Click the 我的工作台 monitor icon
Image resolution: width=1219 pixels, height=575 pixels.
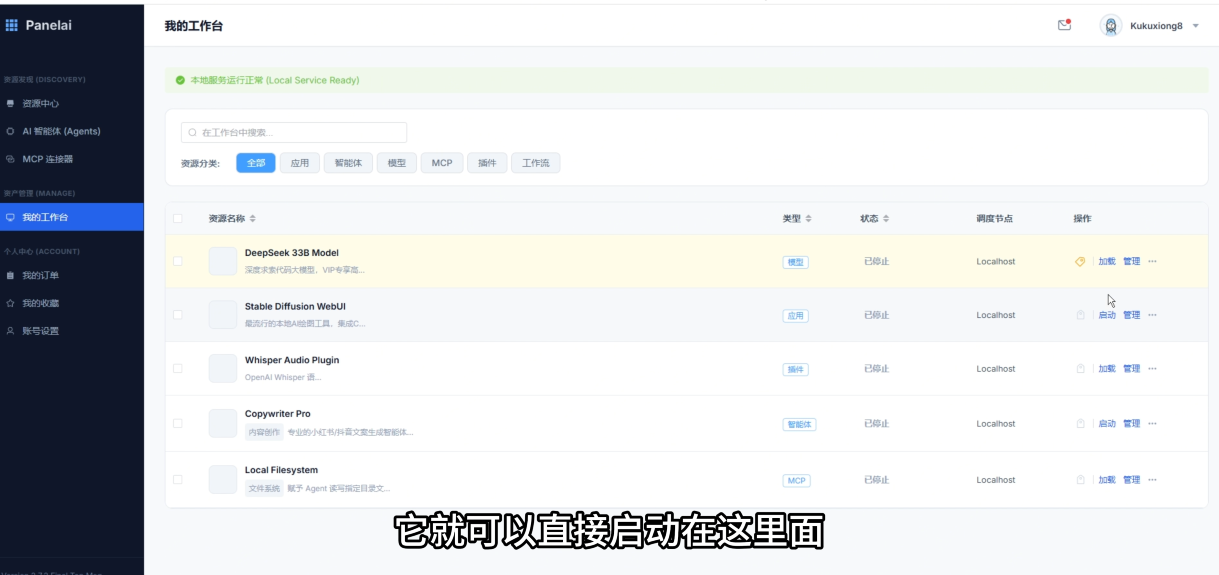coord(10,217)
